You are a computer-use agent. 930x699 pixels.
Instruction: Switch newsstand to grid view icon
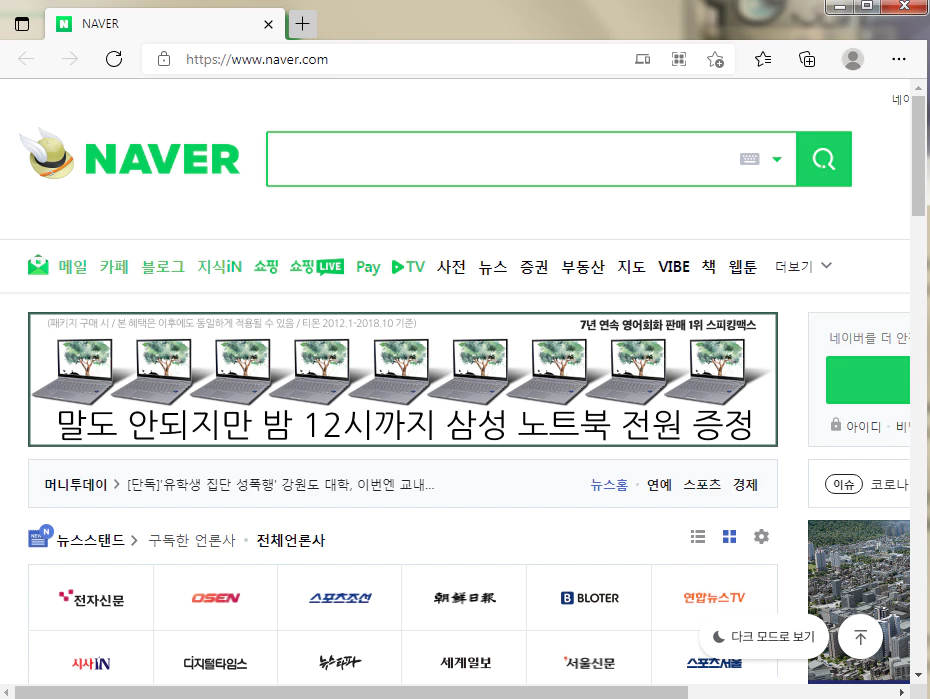click(x=730, y=537)
